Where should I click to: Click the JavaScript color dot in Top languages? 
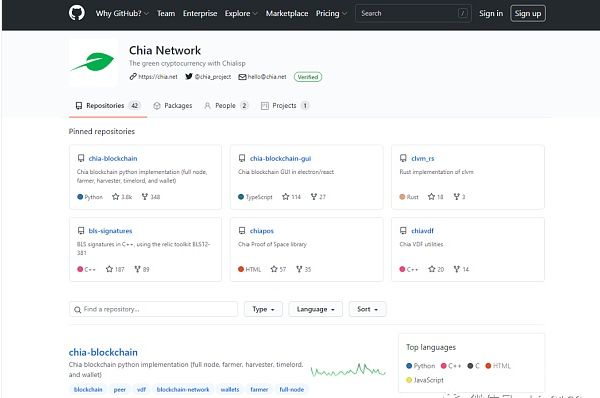click(x=409, y=380)
